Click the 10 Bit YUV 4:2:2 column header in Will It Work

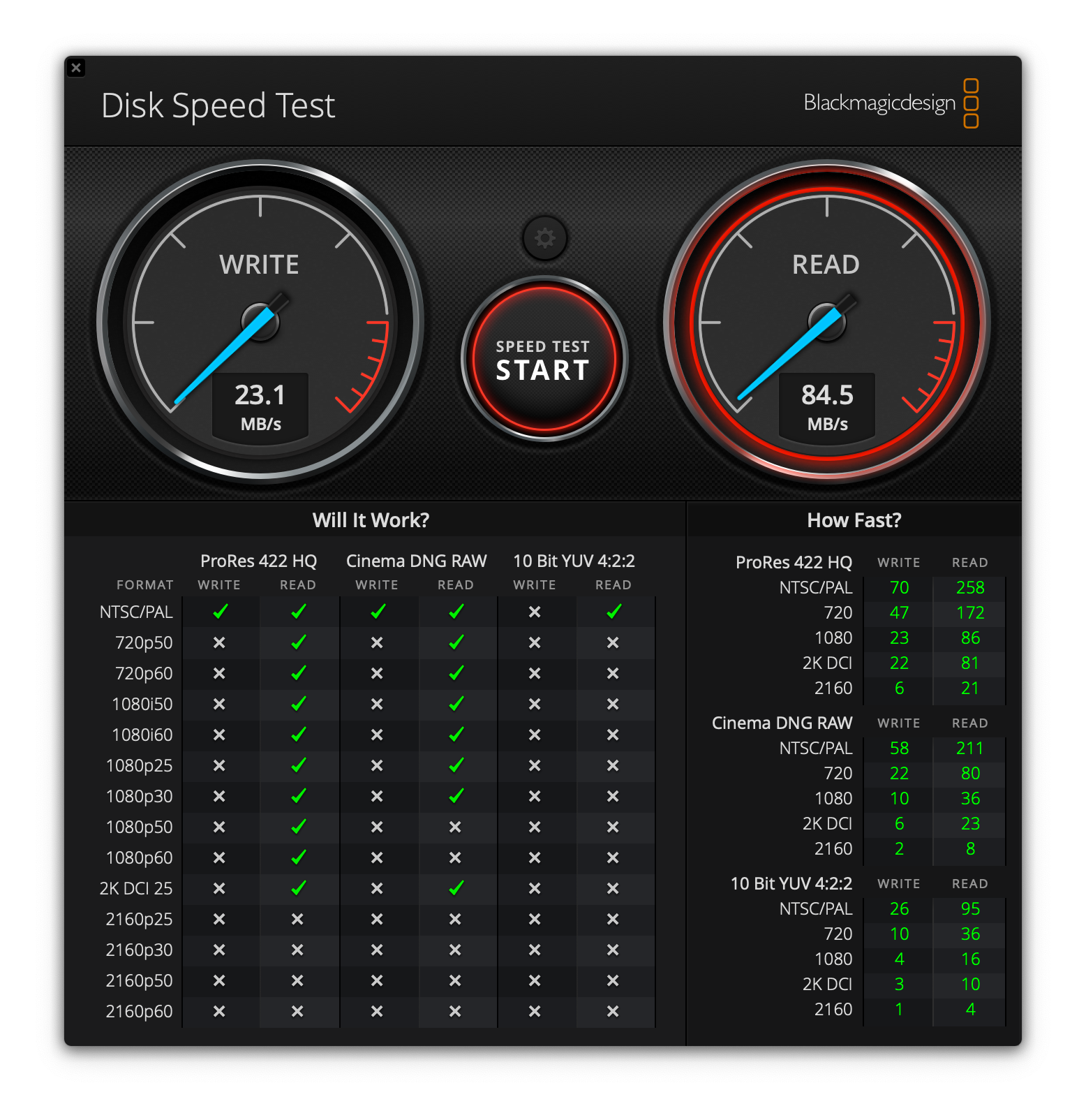574,561
